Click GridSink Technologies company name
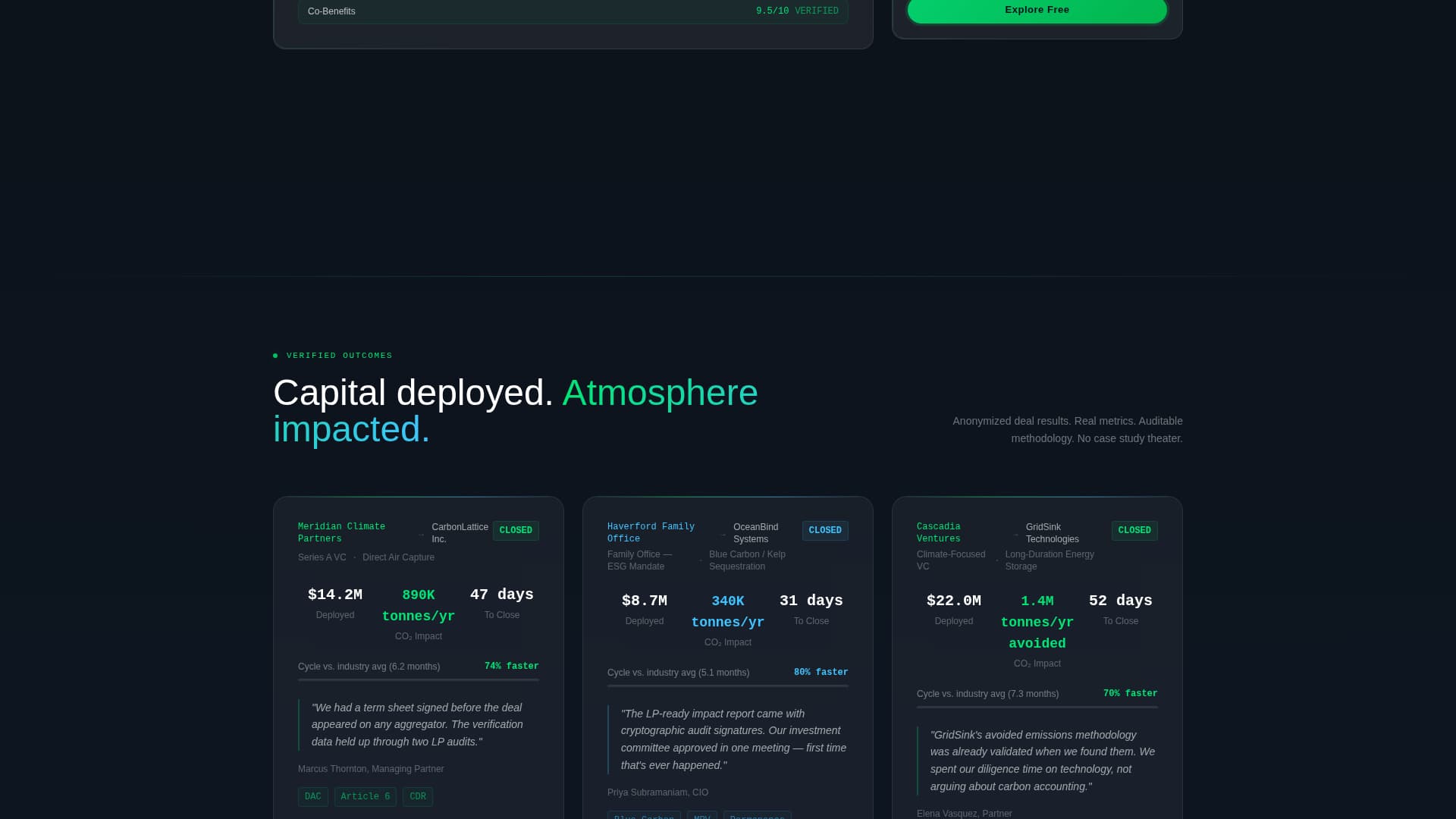Viewport: 1456px width, 819px height. point(1053,533)
